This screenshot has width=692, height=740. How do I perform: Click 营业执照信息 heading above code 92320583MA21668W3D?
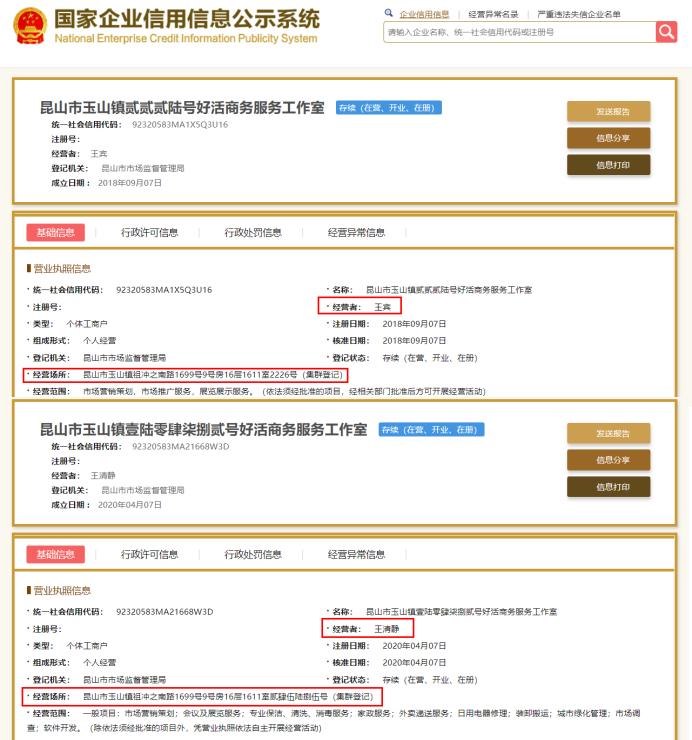coord(62,590)
